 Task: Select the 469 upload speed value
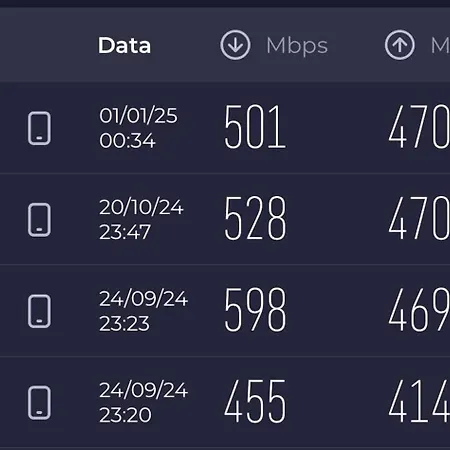pyautogui.click(x=419, y=310)
